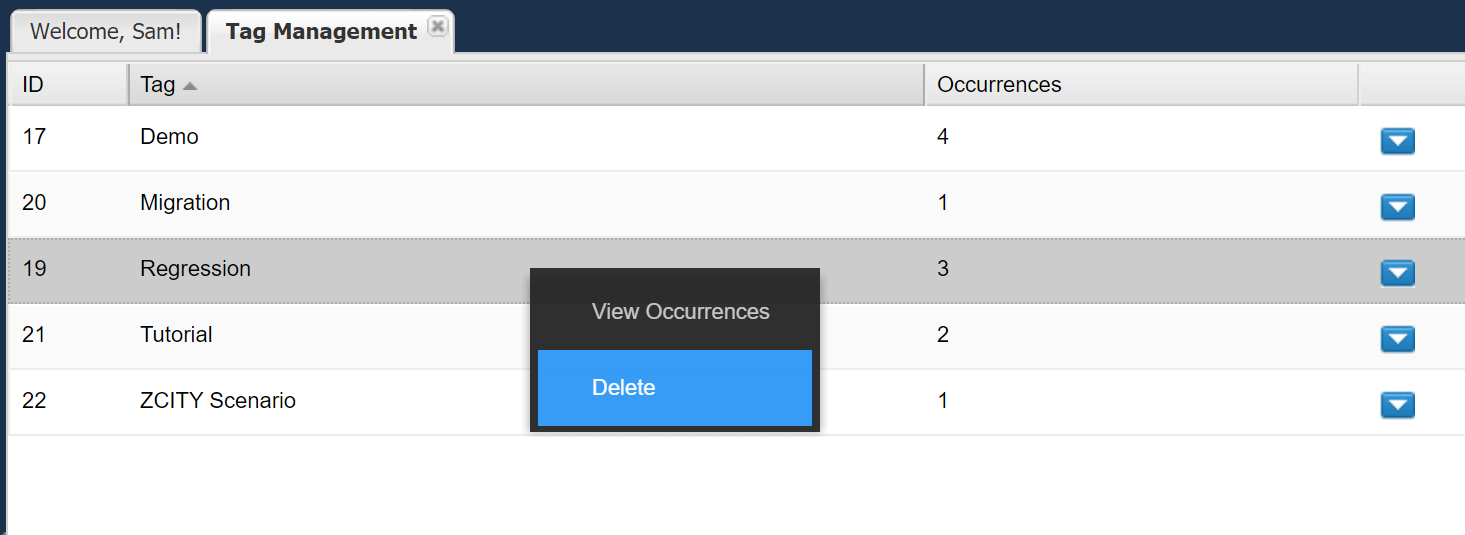Open the action dropdown for Migration row
Screen dimensions: 1465x535
point(1397,207)
